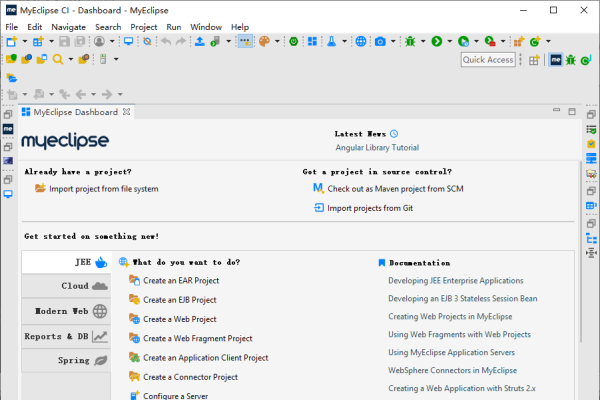Screen dimensions: 600x400
Task: Click the crossed-out blue circle toolbar icon
Action: coord(147,41)
